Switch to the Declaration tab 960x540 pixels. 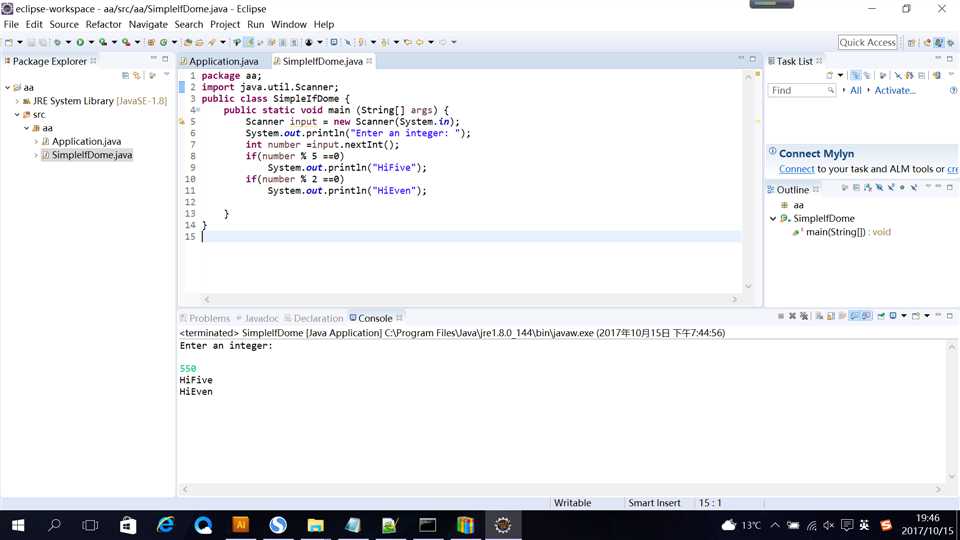coord(313,318)
